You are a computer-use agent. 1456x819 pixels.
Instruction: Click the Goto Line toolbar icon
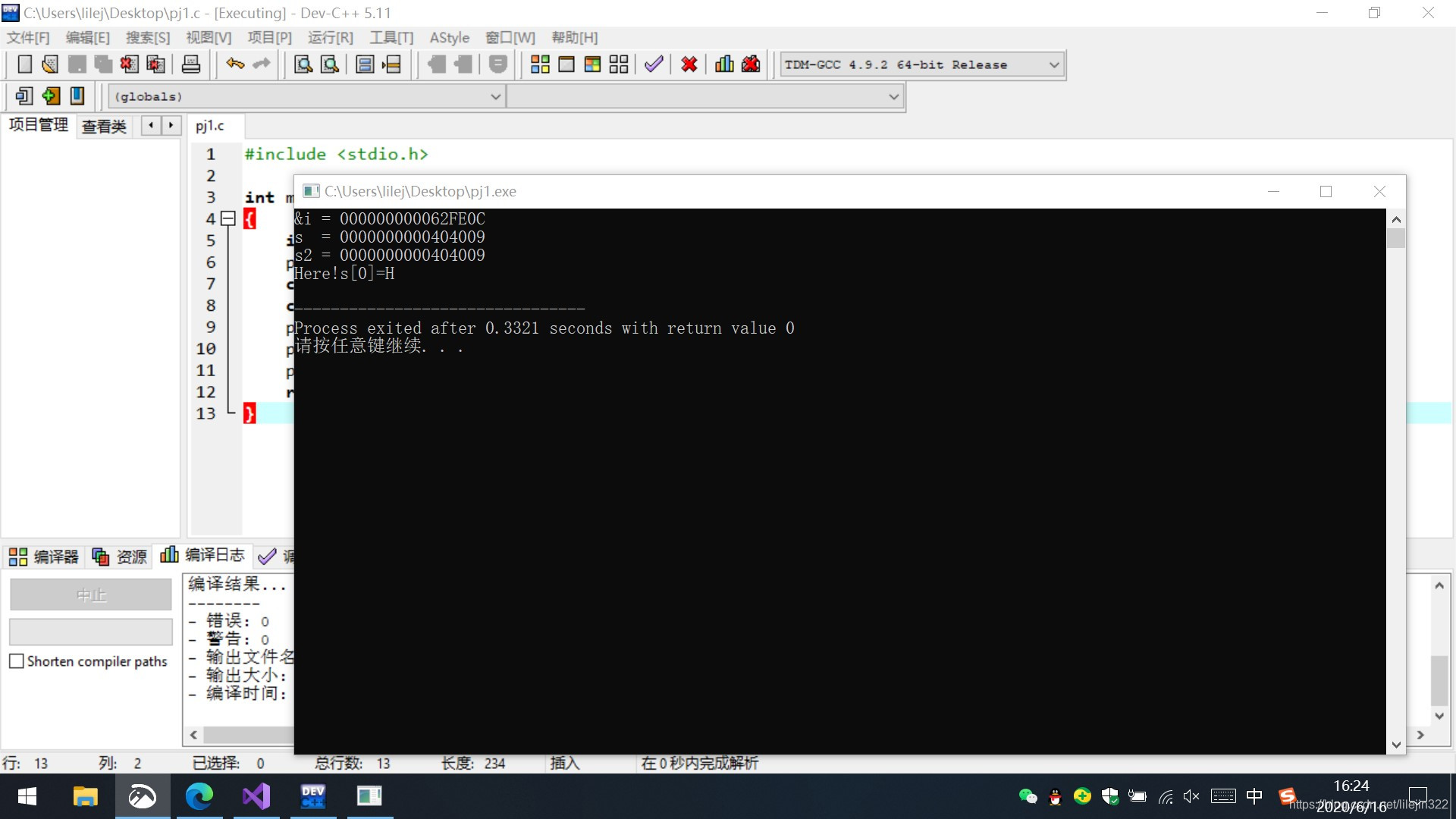(391, 64)
